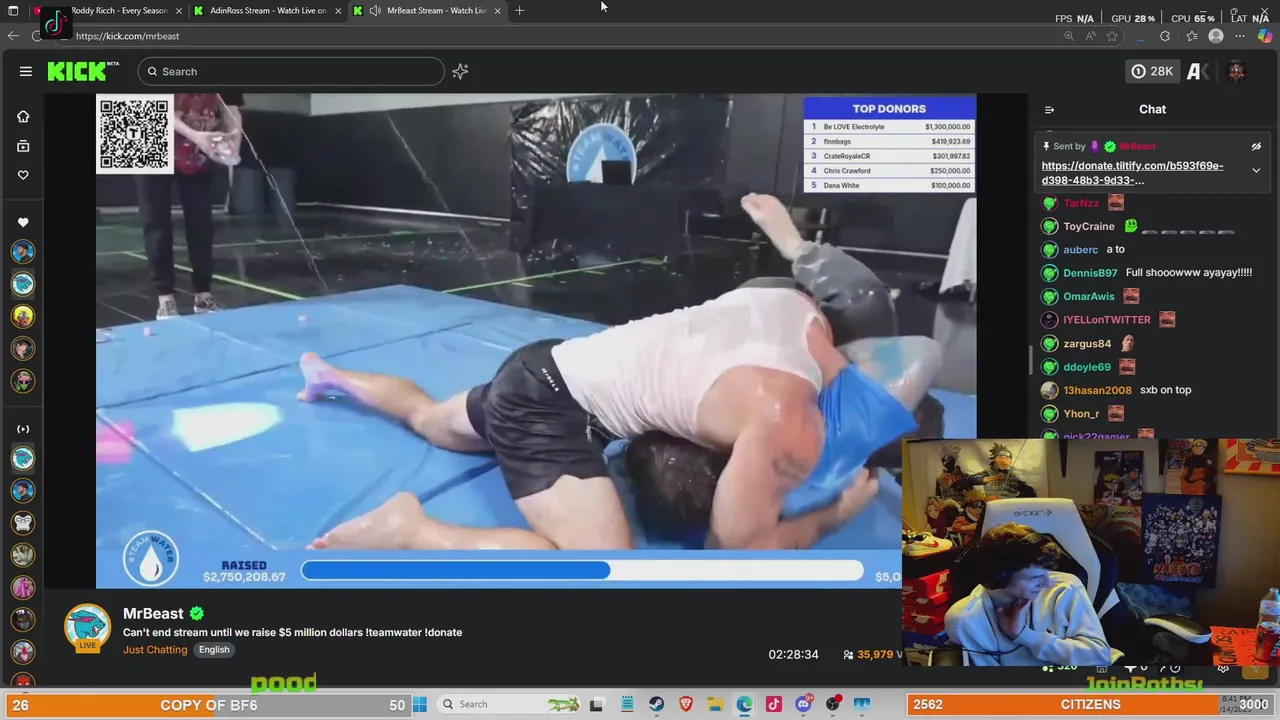Click the Windows taskbar search box
Screen dimensions: 1280x720
pos(508,704)
